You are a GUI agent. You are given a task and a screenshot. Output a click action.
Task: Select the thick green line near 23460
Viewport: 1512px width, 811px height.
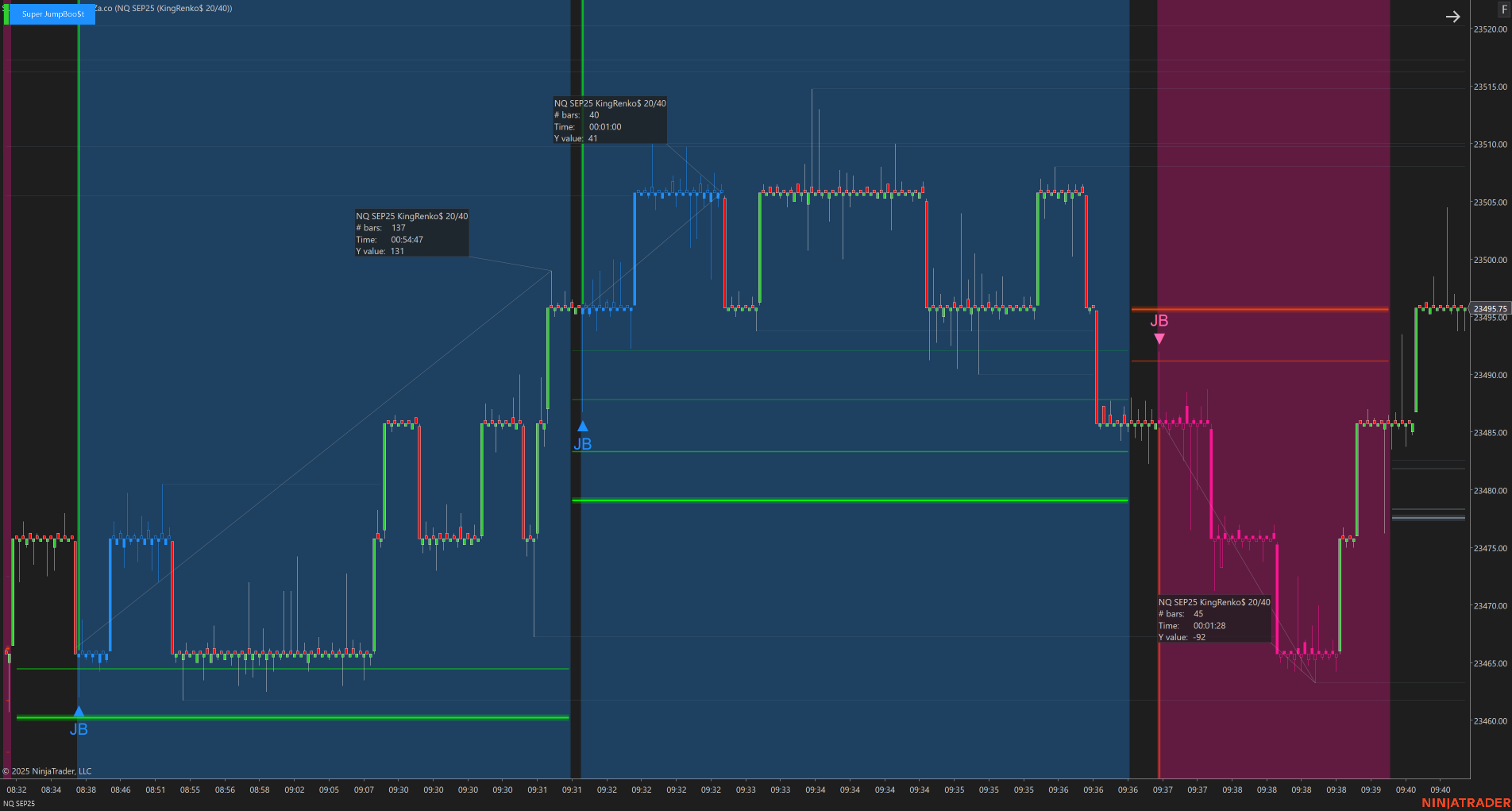click(292, 718)
